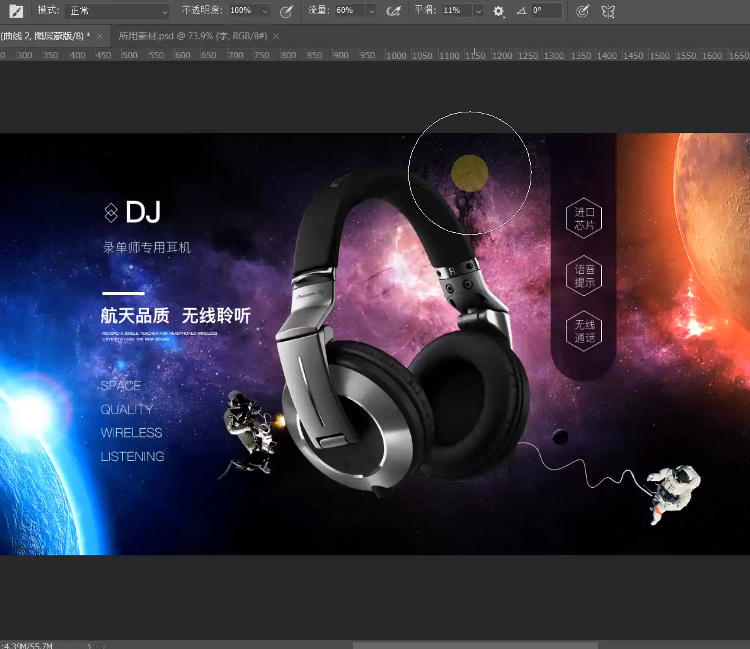
Task: Click the brush angle 0° field
Action: click(x=546, y=11)
